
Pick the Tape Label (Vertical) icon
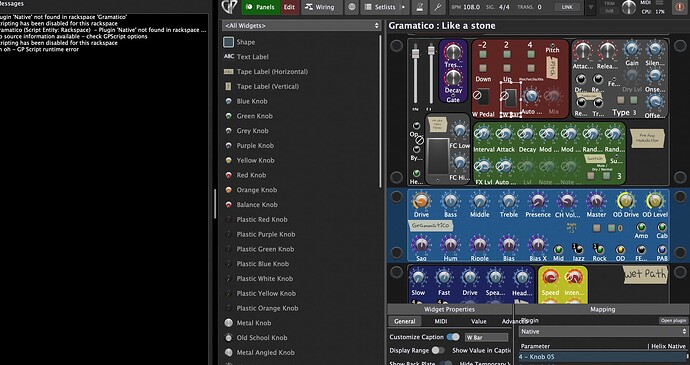pos(228,86)
